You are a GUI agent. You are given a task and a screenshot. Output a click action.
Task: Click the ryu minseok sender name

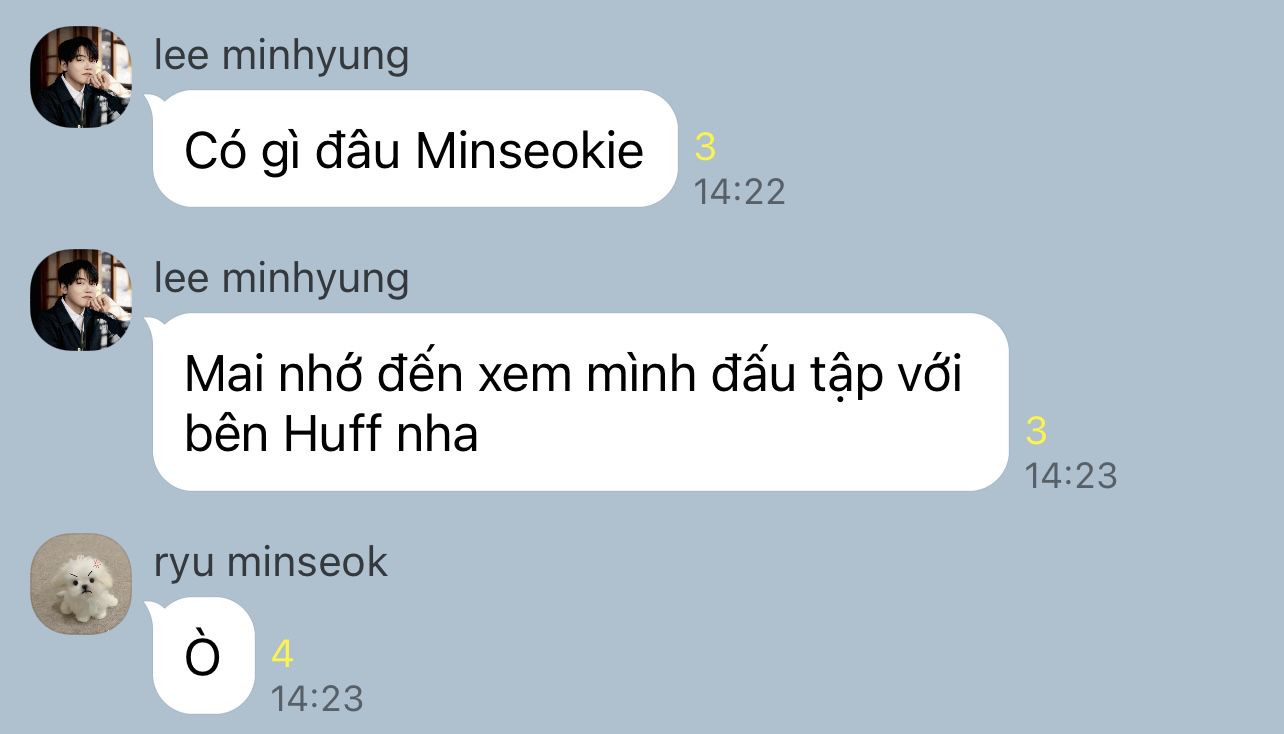[270, 562]
